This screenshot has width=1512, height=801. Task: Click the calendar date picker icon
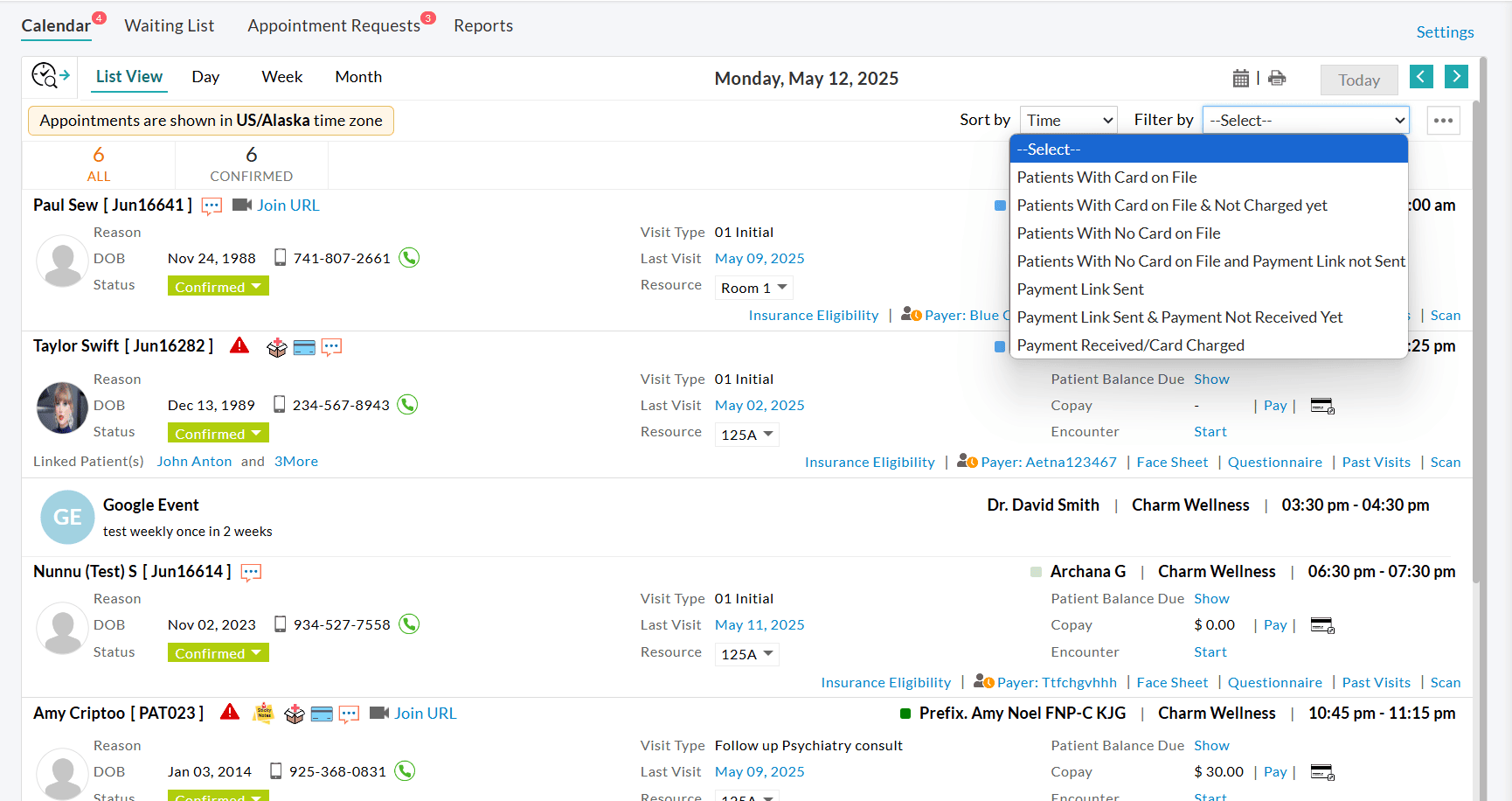point(1241,78)
